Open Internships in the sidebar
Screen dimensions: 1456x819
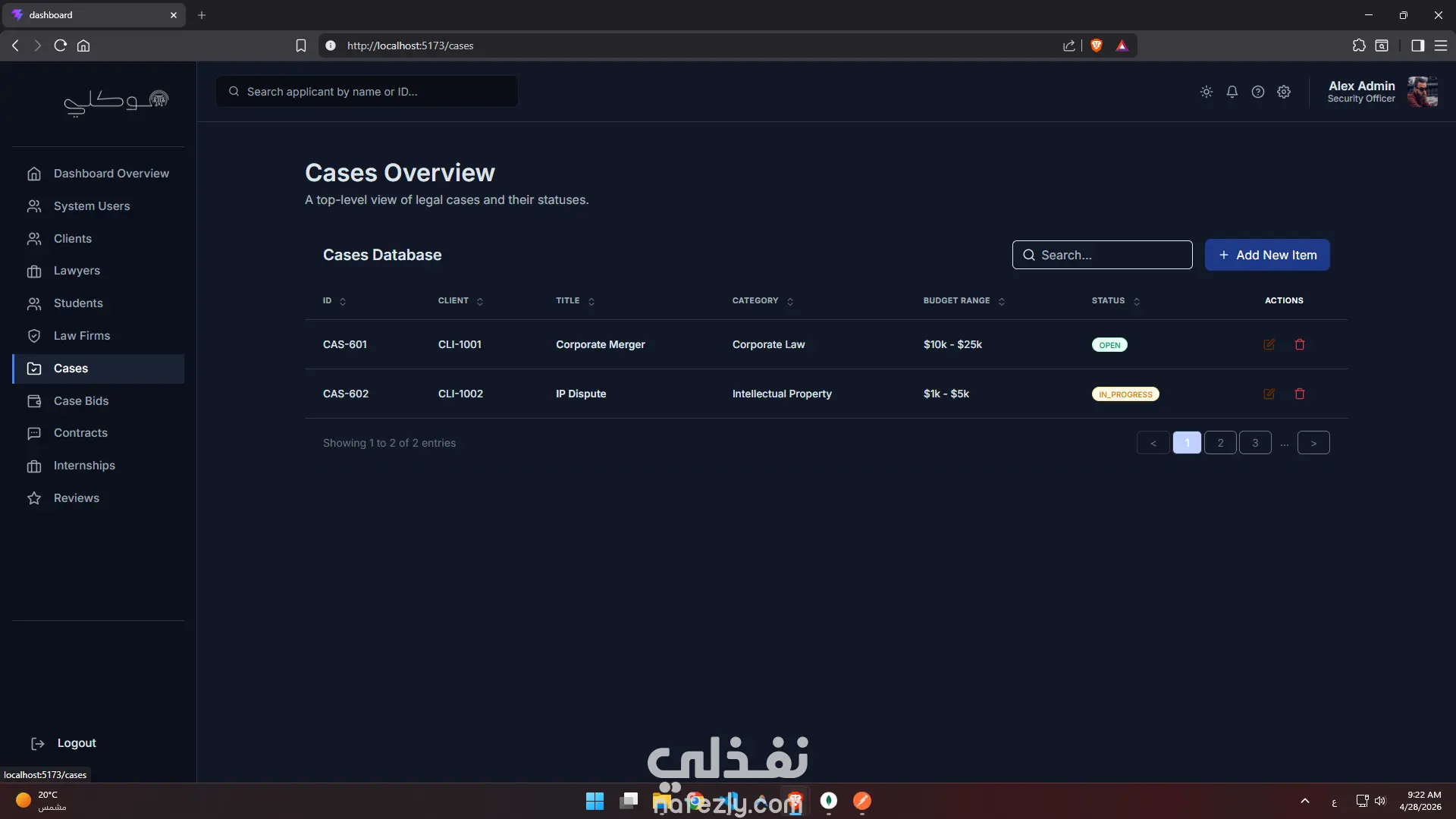(x=99, y=466)
